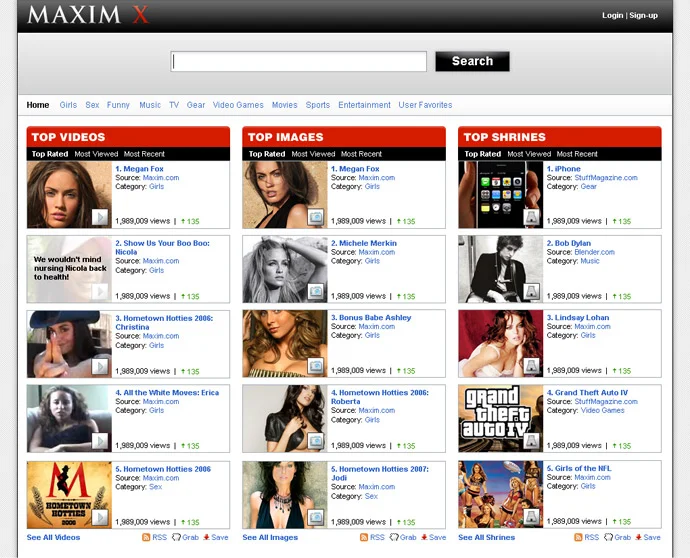Image resolution: width=690 pixels, height=558 pixels.
Task: Click the RSS icon under Top Videos
Action: [146, 537]
